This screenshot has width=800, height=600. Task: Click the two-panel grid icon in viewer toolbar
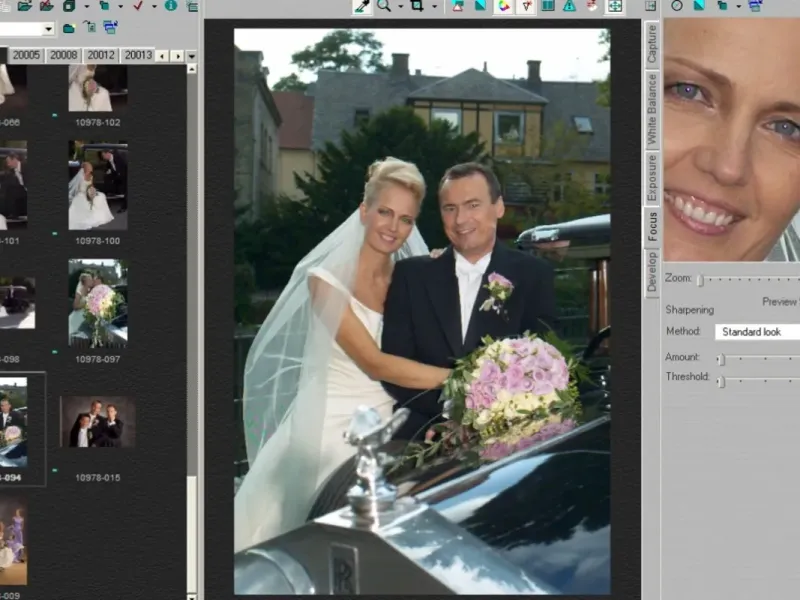click(x=548, y=6)
